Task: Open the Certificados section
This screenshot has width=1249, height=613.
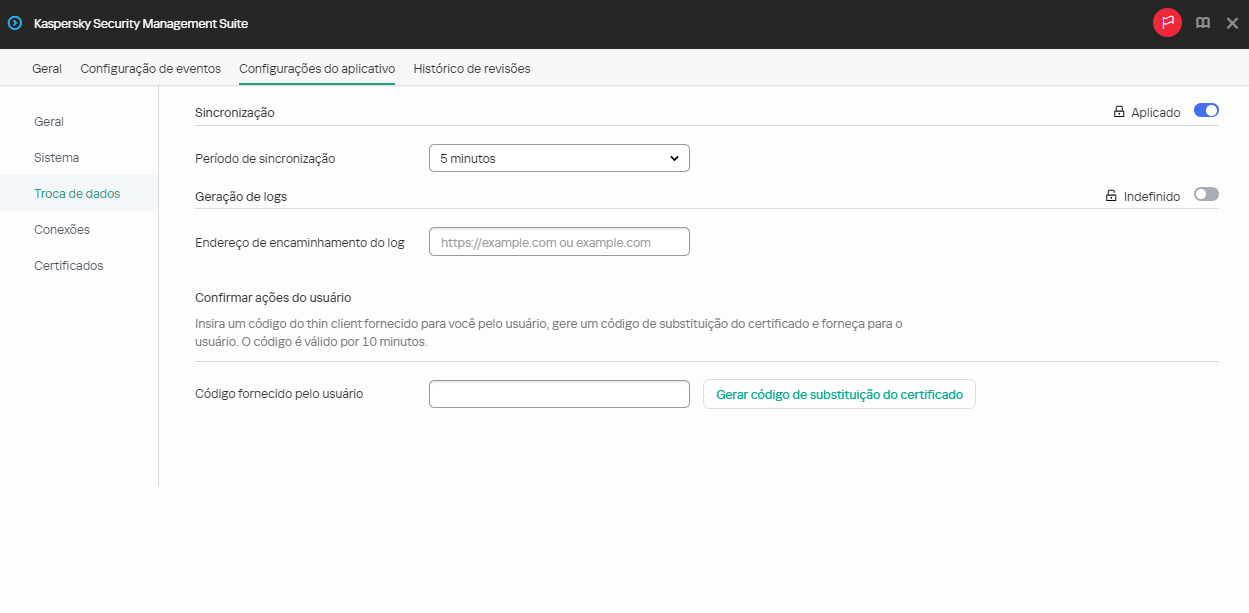Action: pos(68,265)
